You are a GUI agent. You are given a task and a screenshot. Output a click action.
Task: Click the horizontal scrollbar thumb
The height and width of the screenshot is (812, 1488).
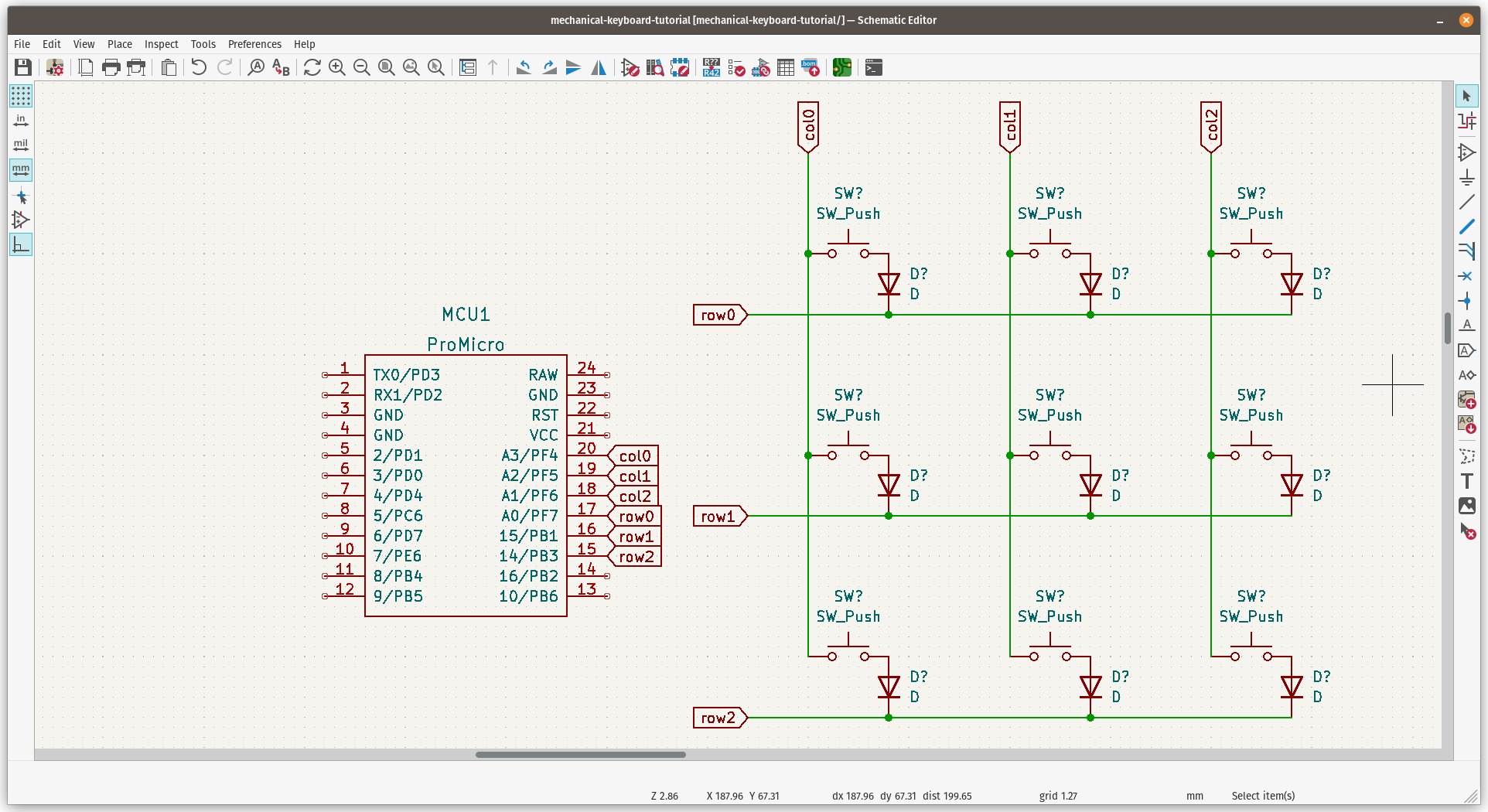580,755
